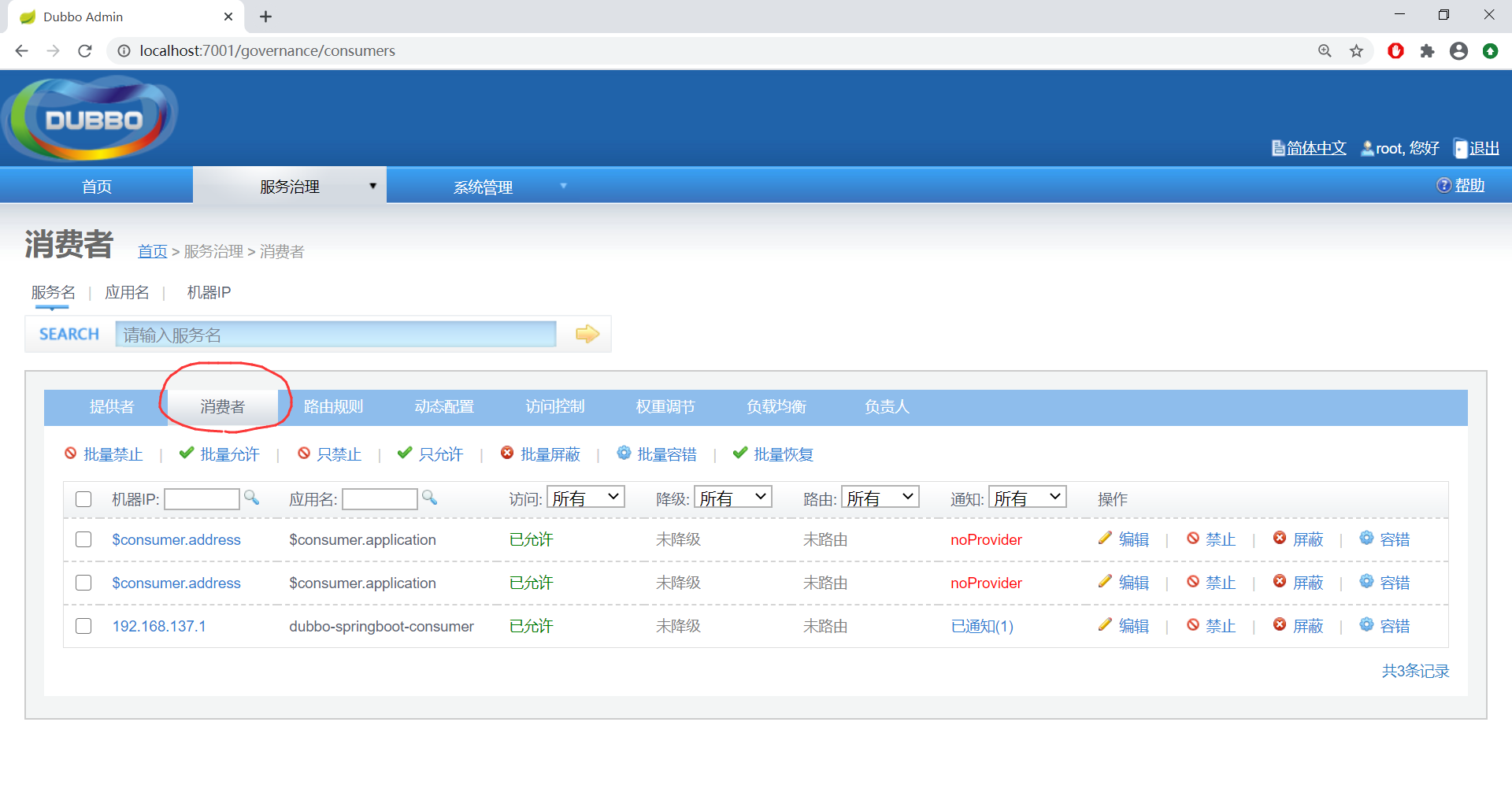The width and height of the screenshot is (1512, 811).
Task: Expand the 系统管理 menu arrow
Action: pos(563,187)
